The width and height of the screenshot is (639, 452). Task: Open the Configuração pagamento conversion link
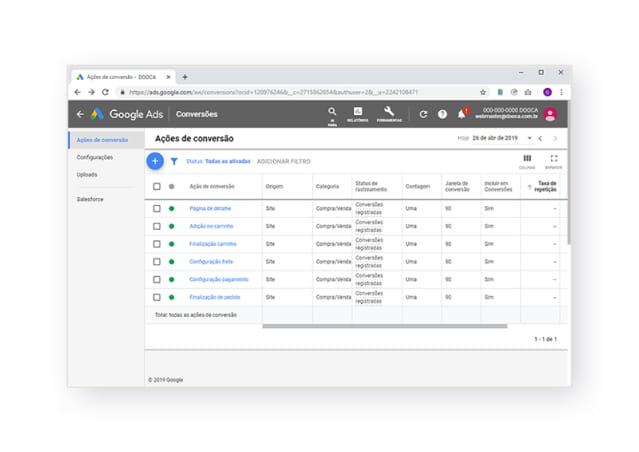tap(218, 279)
